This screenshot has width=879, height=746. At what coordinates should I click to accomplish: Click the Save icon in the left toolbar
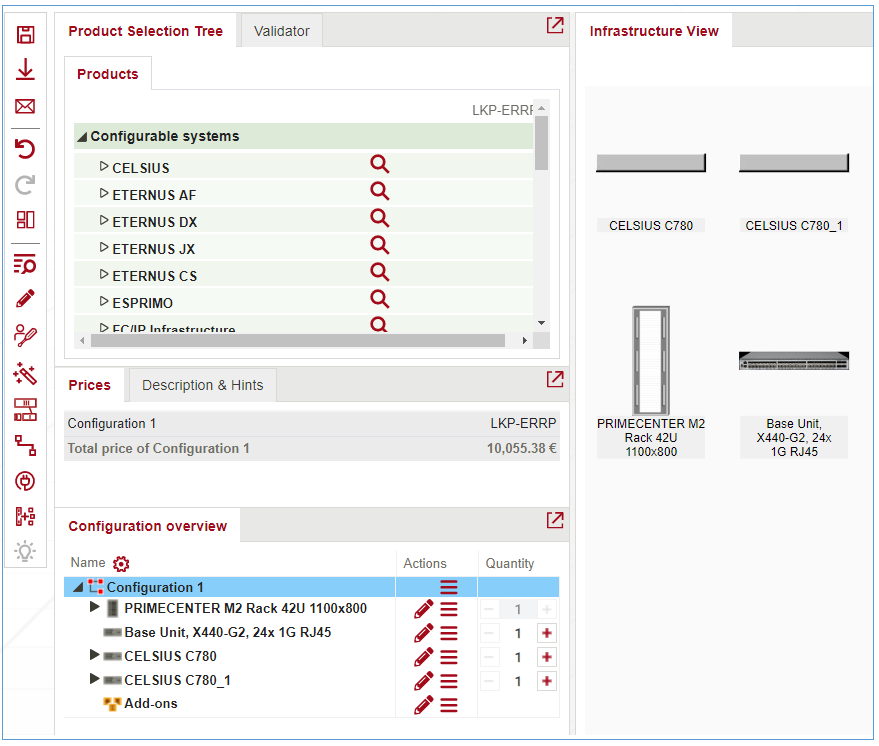point(25,34)
